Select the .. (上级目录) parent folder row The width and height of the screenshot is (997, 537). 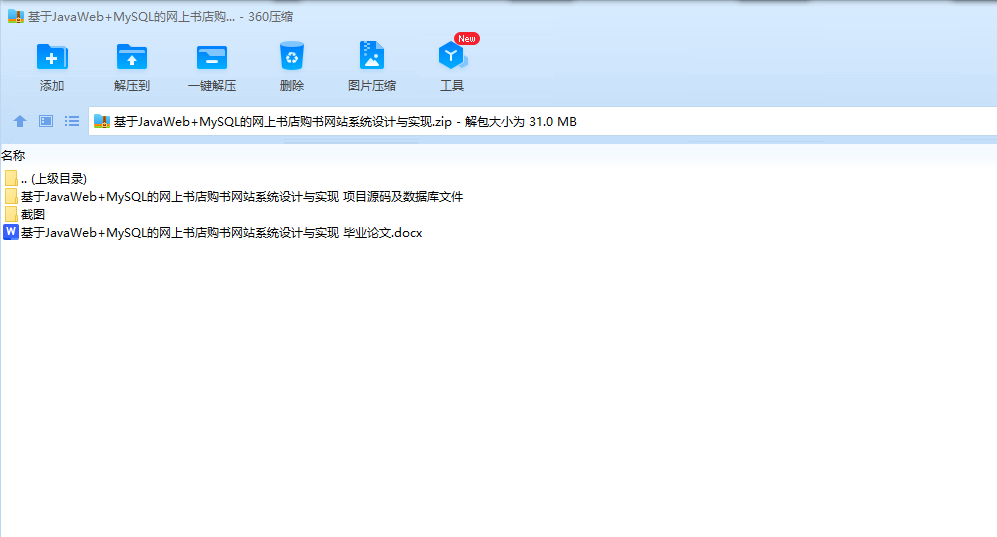pyautogui.click(x=45, y=179)
